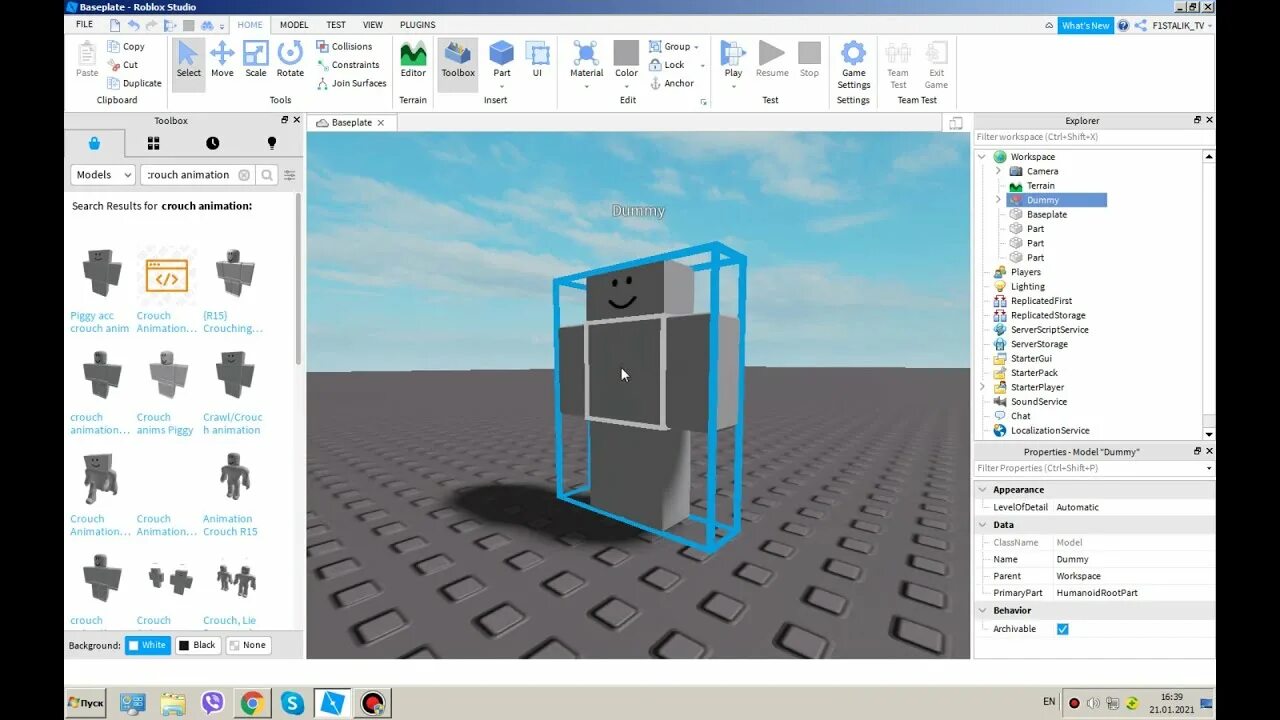Viewport: 1280px width, 720px height.
Task: Collapse the Workspace tree node
Action: tap(982, 157)
